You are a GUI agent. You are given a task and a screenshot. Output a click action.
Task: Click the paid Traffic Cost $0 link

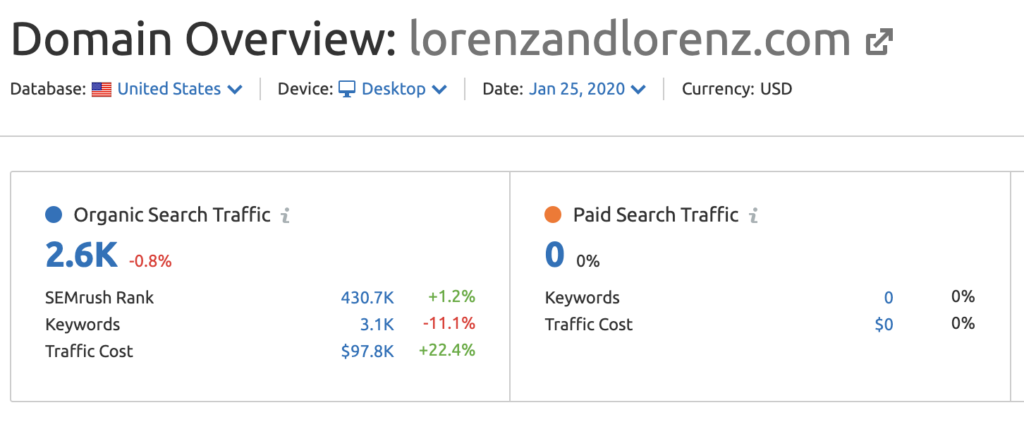click(x=883, y=324)
